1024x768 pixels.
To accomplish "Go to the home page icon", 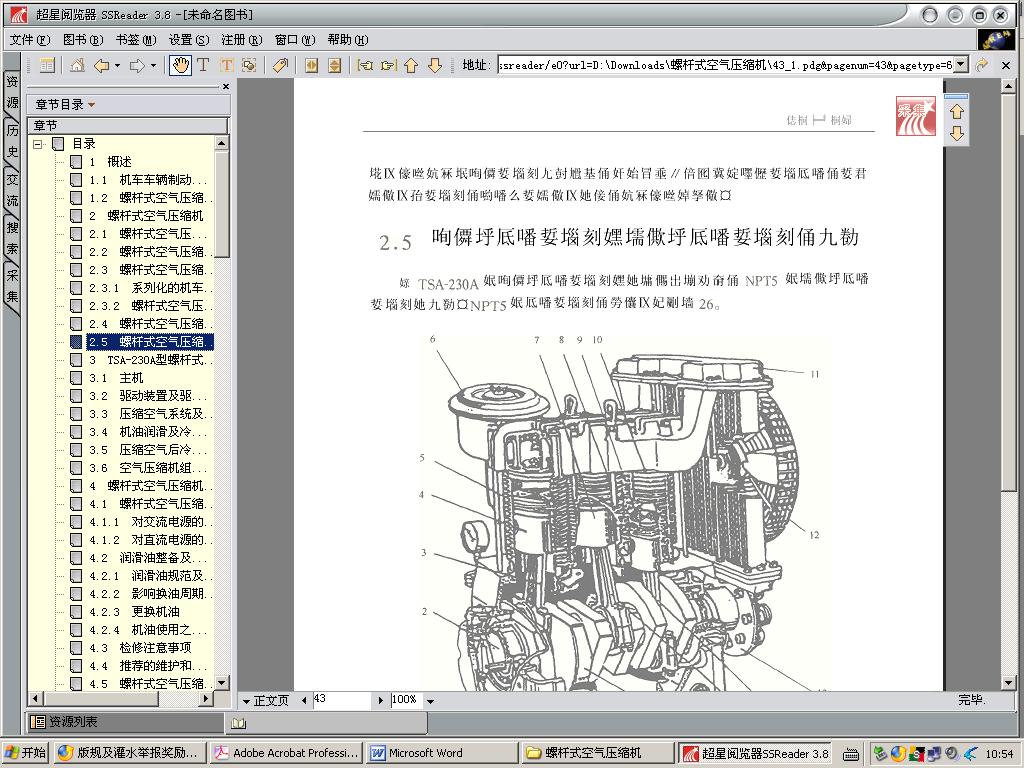I will [x=77, y=65].
